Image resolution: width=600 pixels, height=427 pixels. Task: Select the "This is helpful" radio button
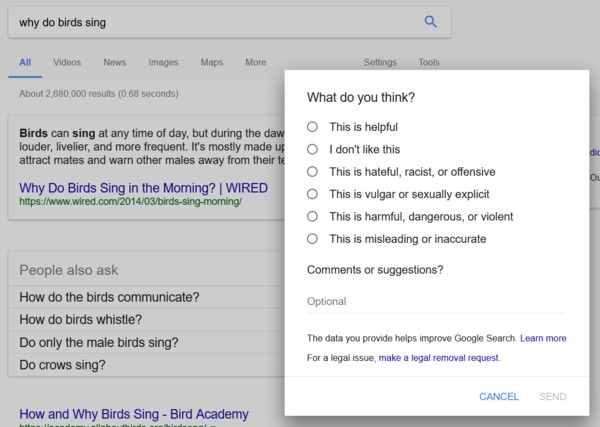[x=312, y=127]
